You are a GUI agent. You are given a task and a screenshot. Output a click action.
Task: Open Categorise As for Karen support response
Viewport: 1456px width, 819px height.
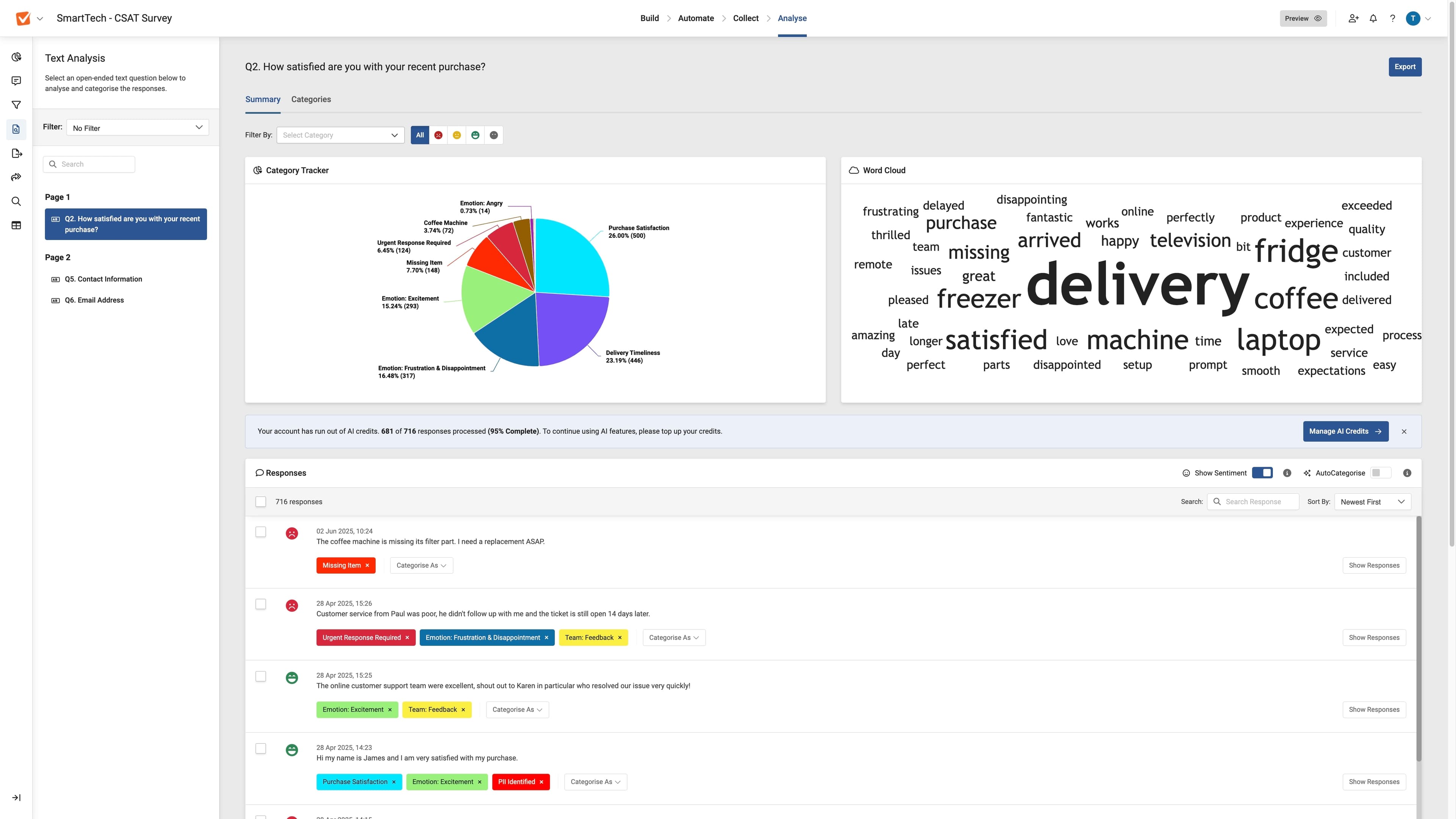point(517,710)
